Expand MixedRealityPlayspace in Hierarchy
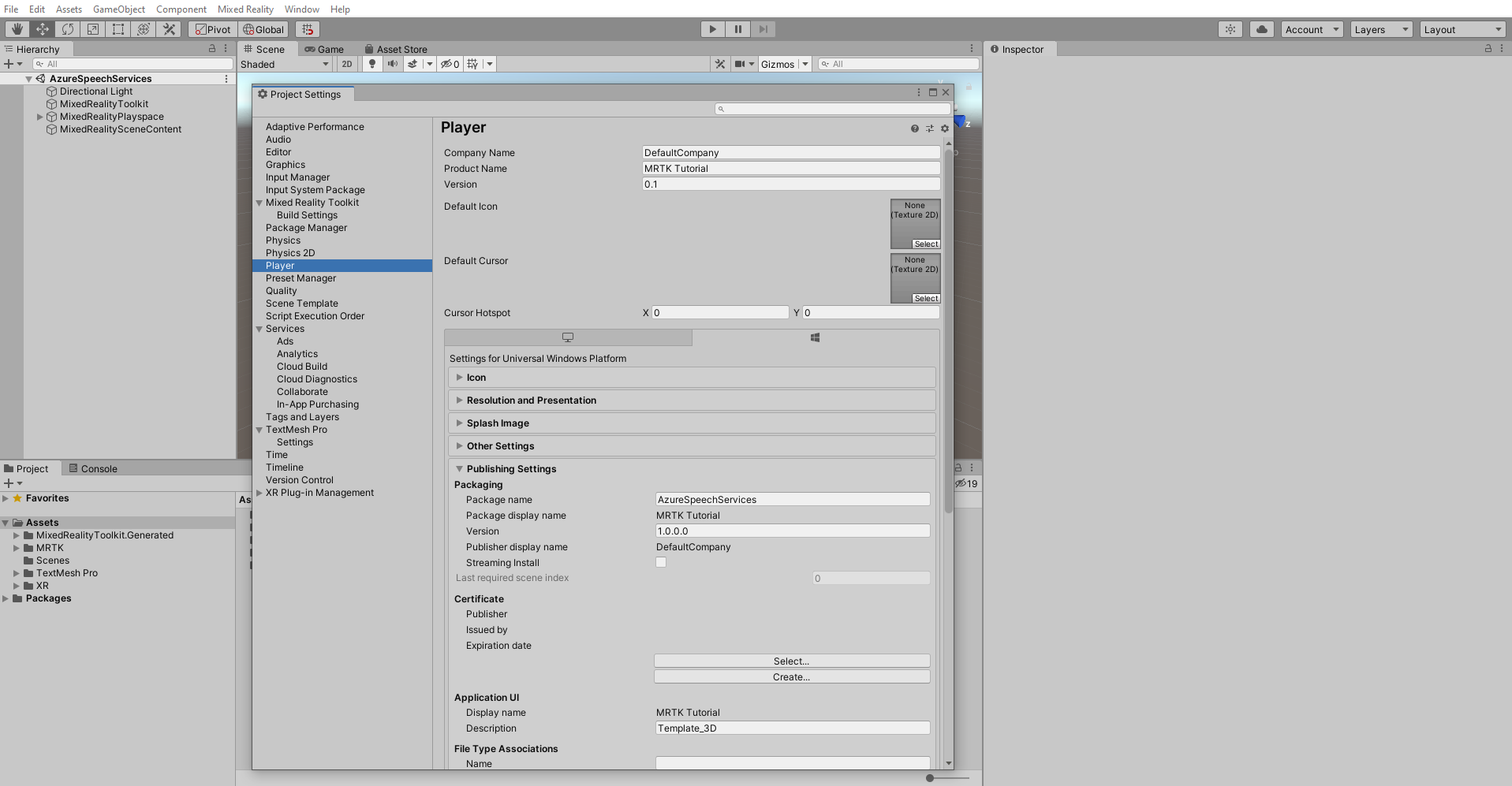 [x=40, y=117]
